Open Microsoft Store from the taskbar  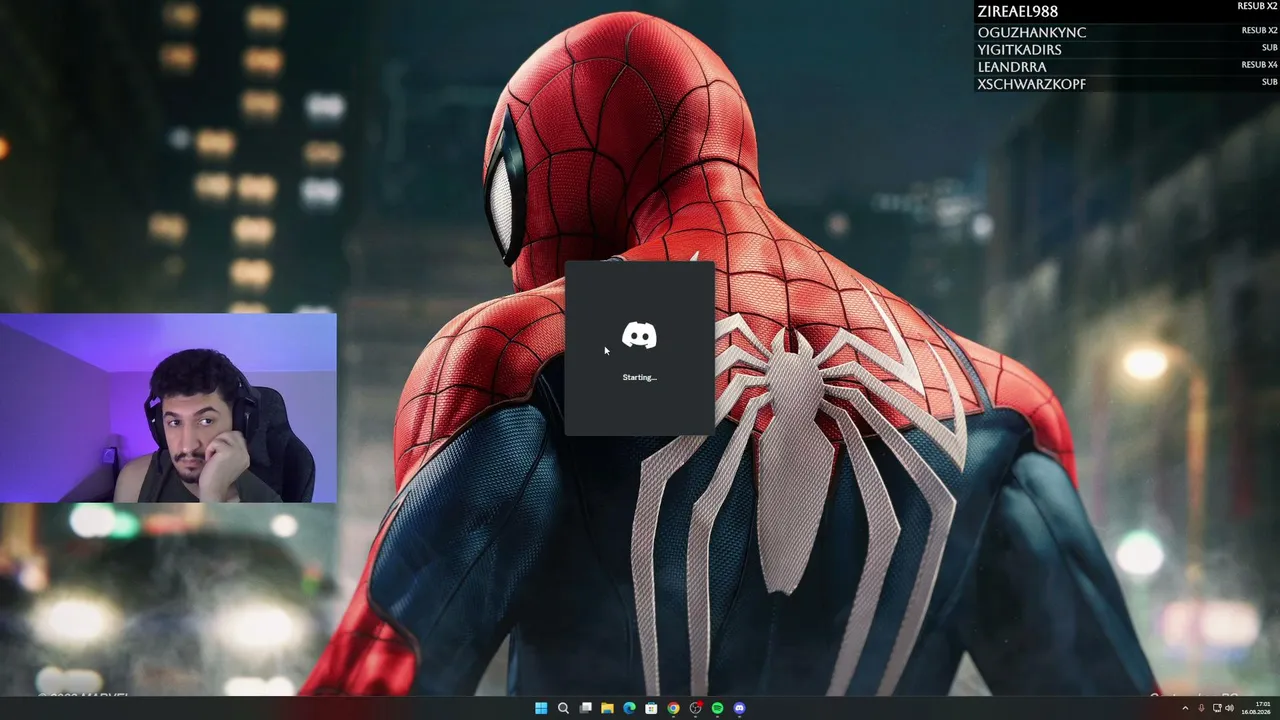tap(651, 708)
